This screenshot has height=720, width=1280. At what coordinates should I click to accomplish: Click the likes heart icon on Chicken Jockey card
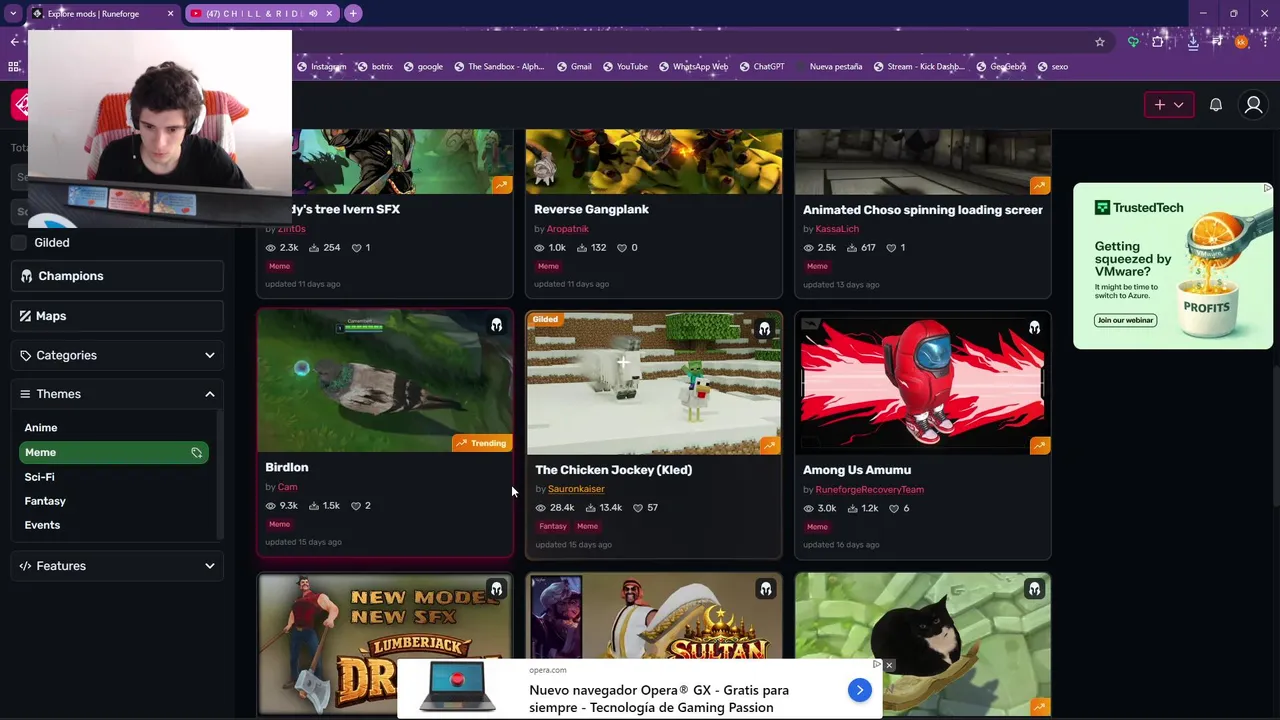click(x=638, y=508)
